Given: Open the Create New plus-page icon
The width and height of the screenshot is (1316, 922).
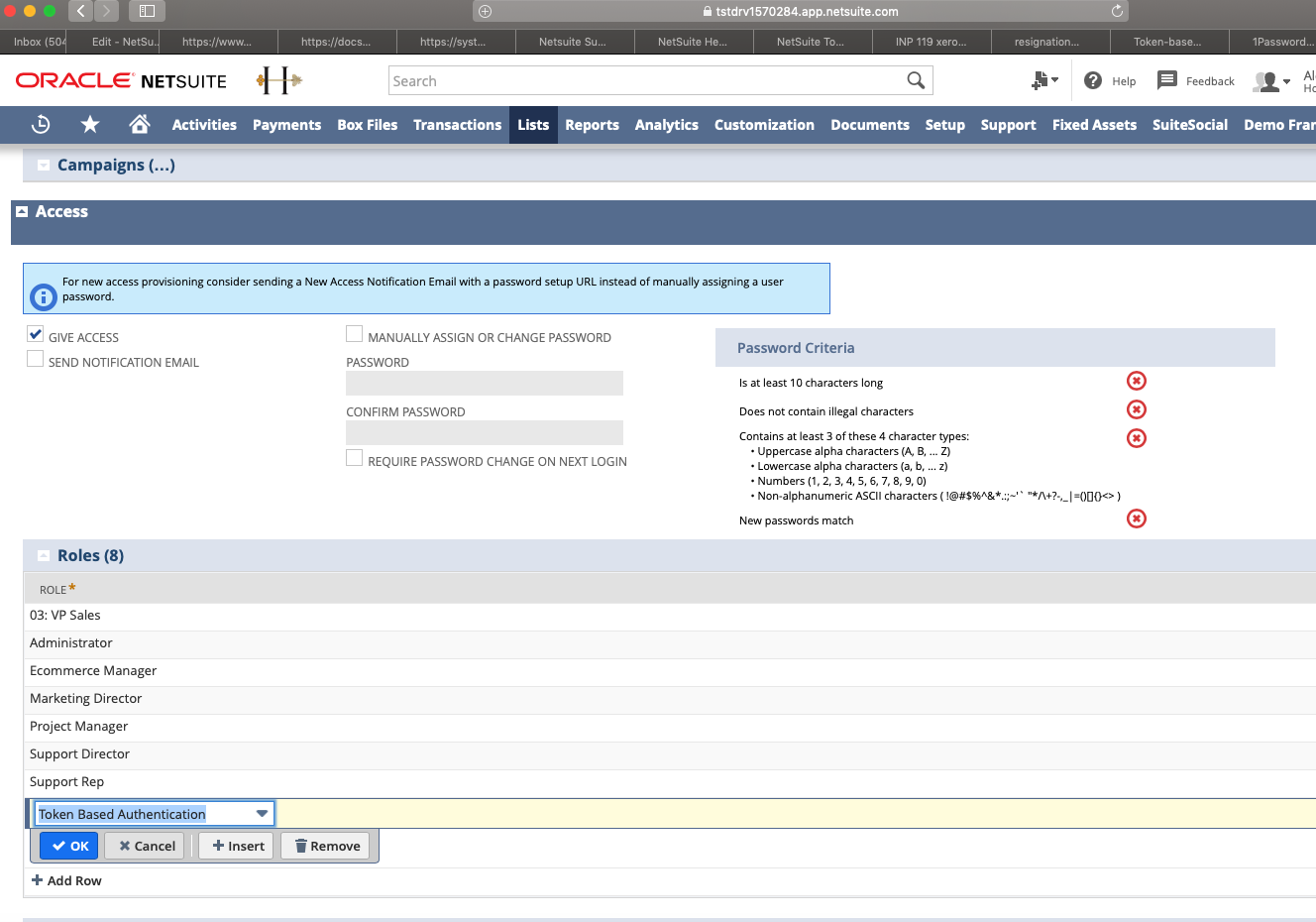Looking at the screenshot, I should click(x=1040, y=80).
